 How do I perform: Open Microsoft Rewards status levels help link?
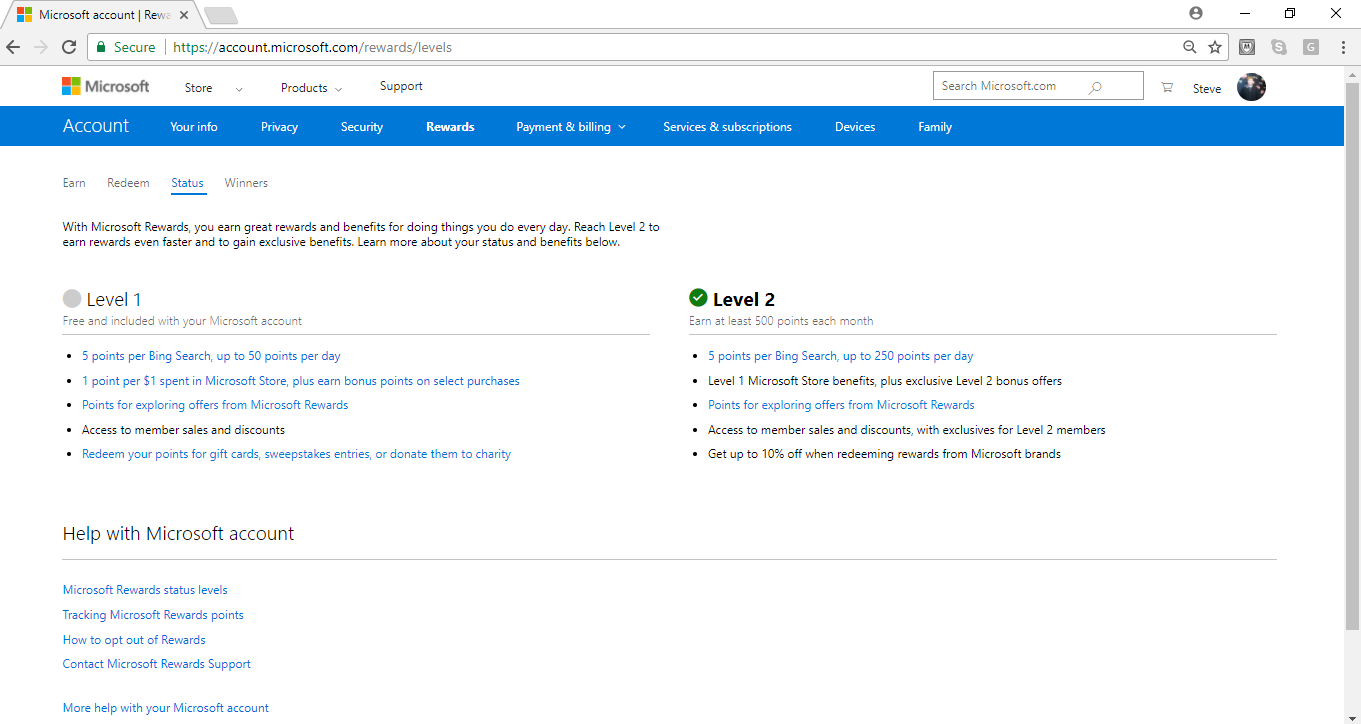pos(145,590)
